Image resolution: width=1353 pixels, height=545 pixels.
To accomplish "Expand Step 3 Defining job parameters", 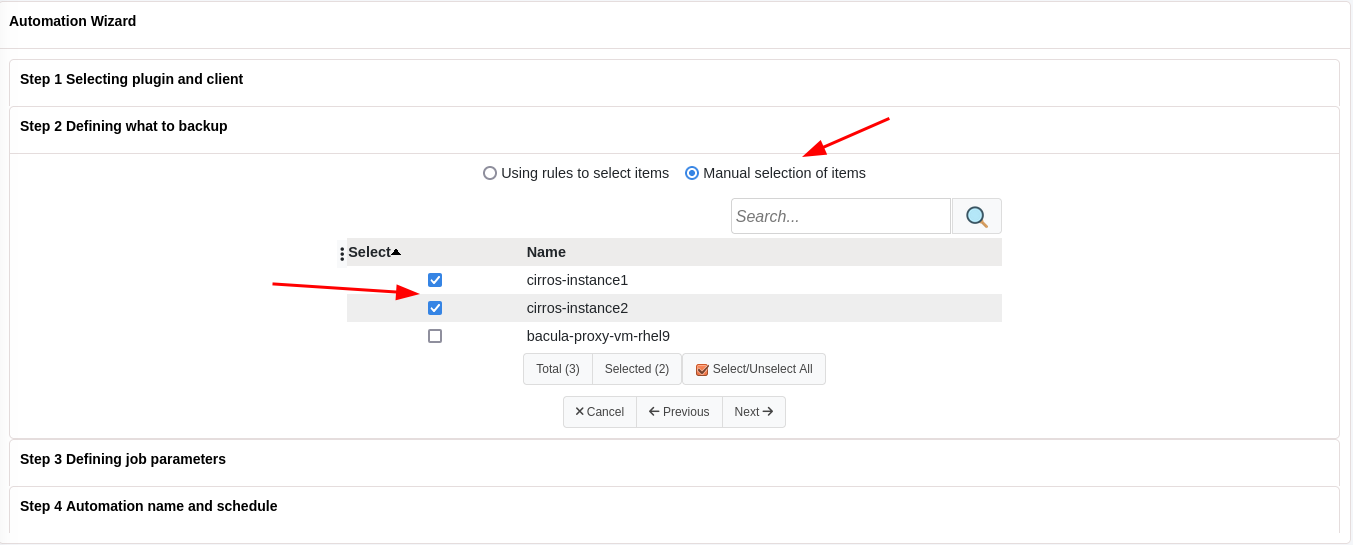I will click(123, 459).
